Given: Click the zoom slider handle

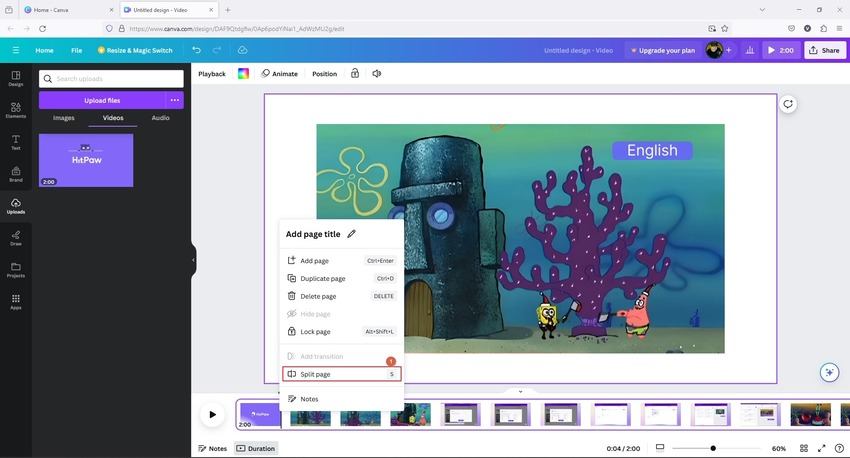Looking at the screenshot, I should [713, 448].
